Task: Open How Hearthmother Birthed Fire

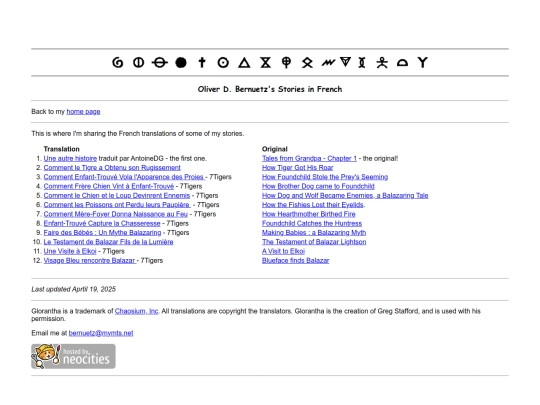Action: pyautogui.click(x=309, y=214)
